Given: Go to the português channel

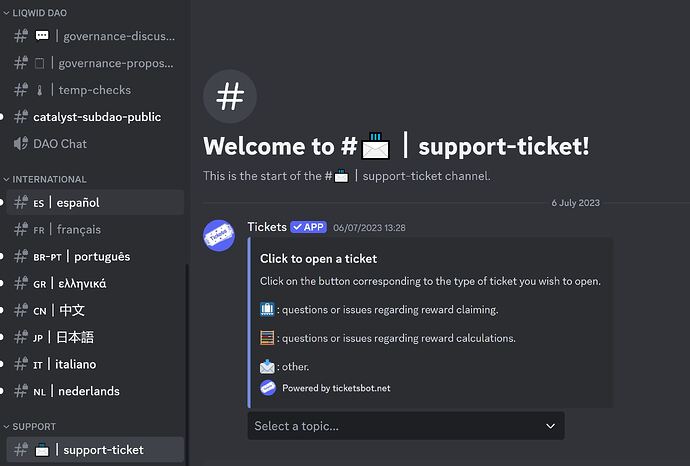Looking at the screenshot, I should pos(95,256).
